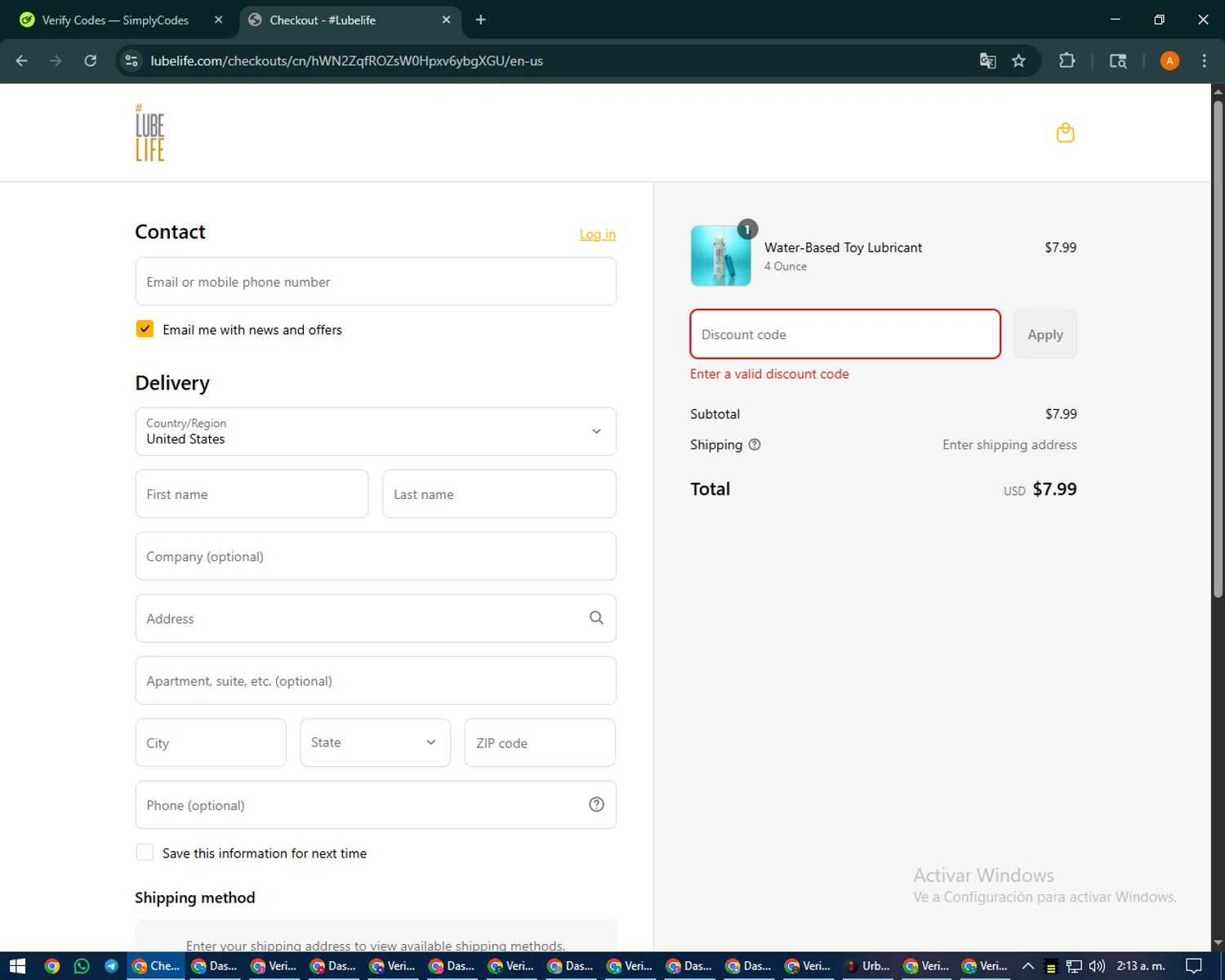
Task: Click the address search magnifier icon
Action: (x=596, y=618)
